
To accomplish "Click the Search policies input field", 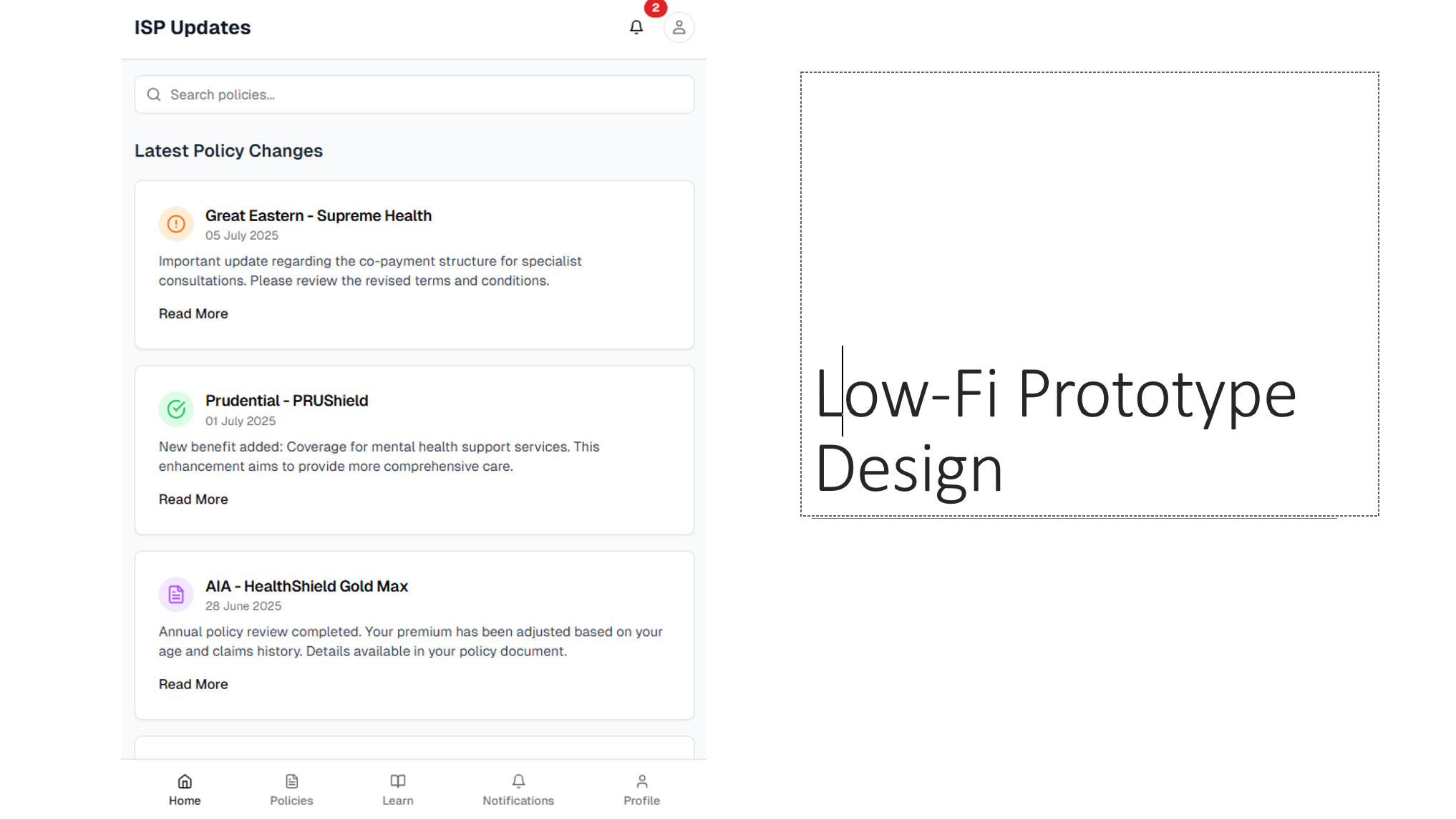I will (414, 94).
